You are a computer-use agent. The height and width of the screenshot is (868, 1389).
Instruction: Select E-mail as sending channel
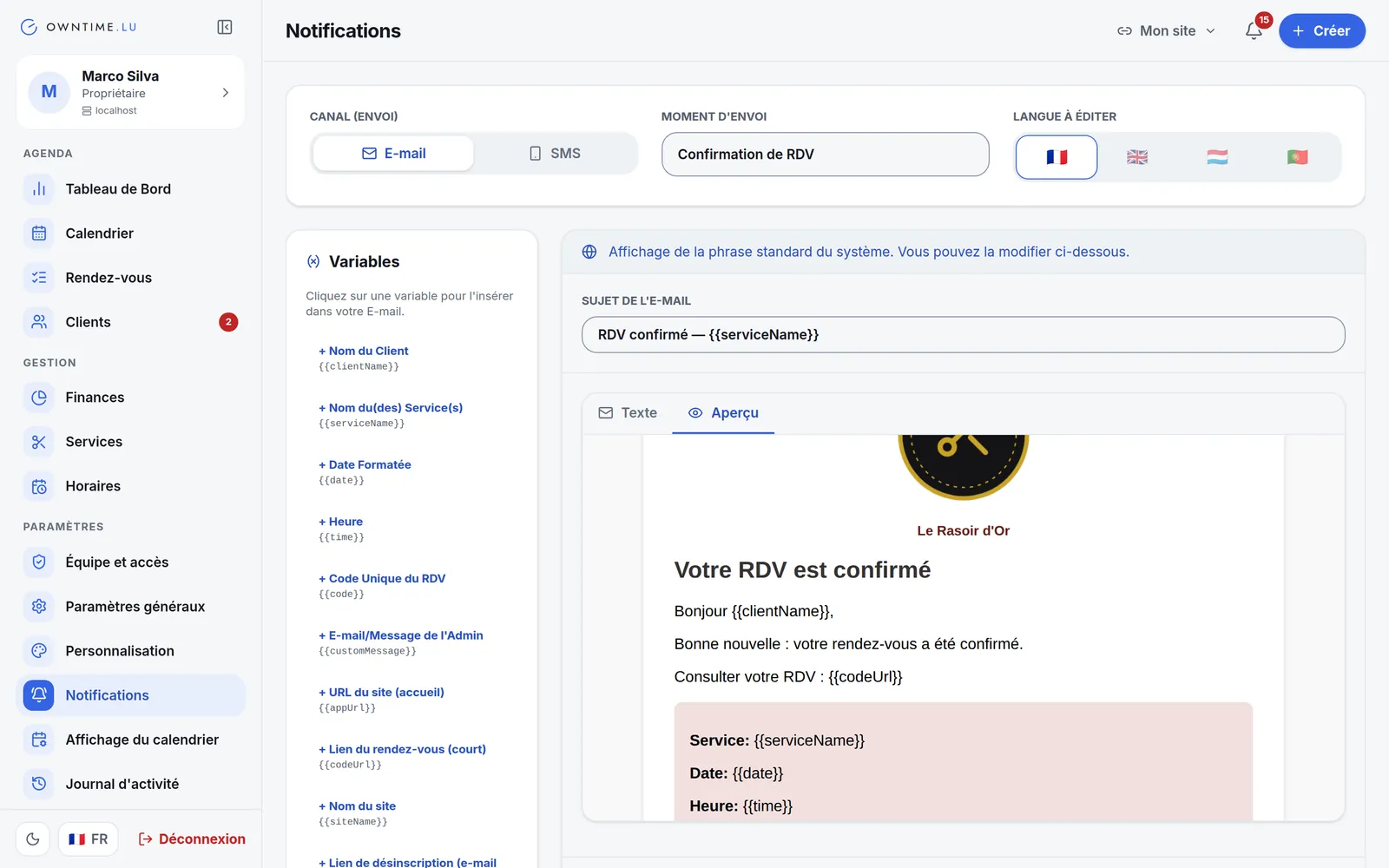393,154
